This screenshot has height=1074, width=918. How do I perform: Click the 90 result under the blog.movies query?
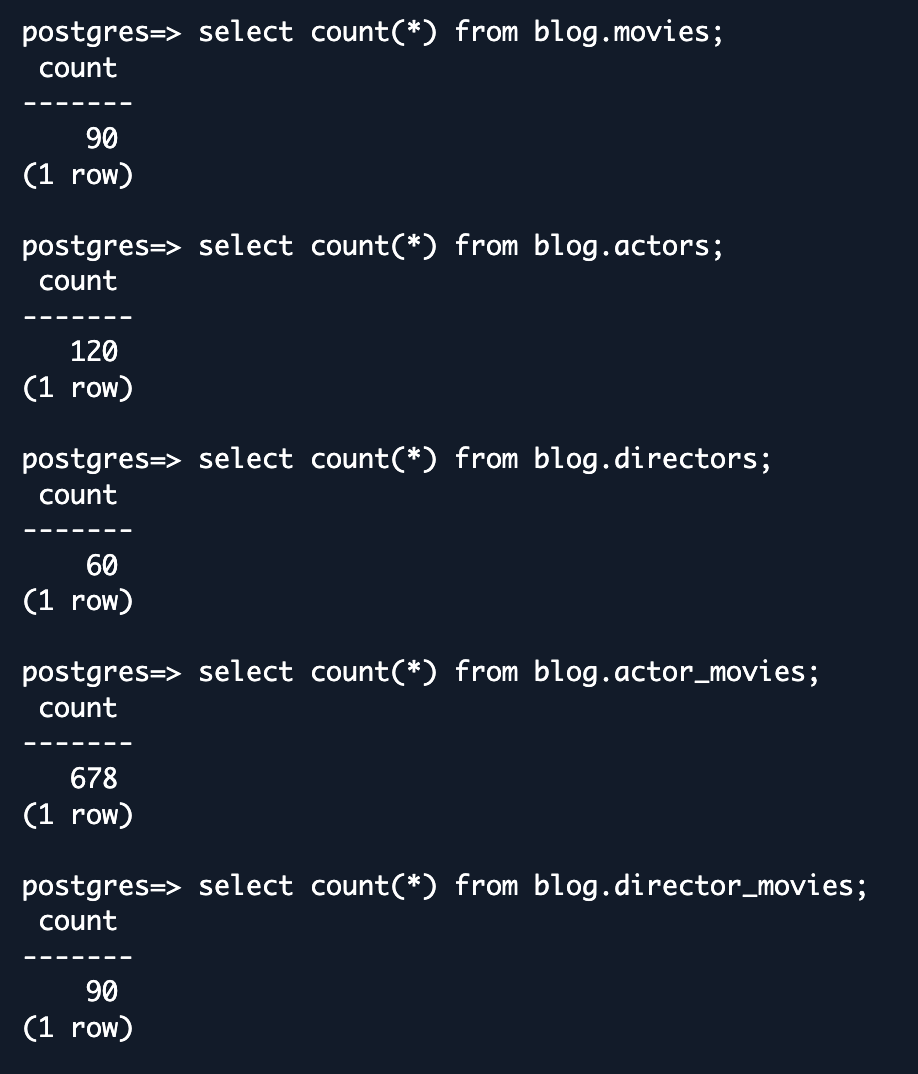pyautogui.click(x=102, y=139)
